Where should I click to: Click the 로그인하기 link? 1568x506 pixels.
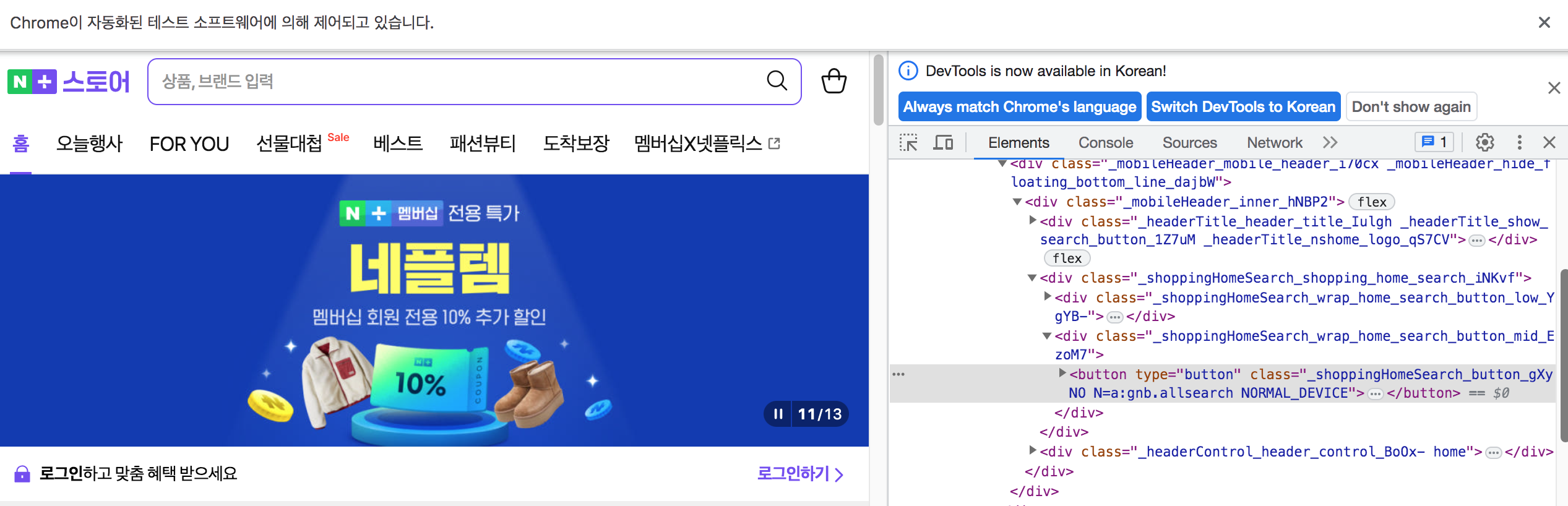pyautogui.click(x=800, y=474)
